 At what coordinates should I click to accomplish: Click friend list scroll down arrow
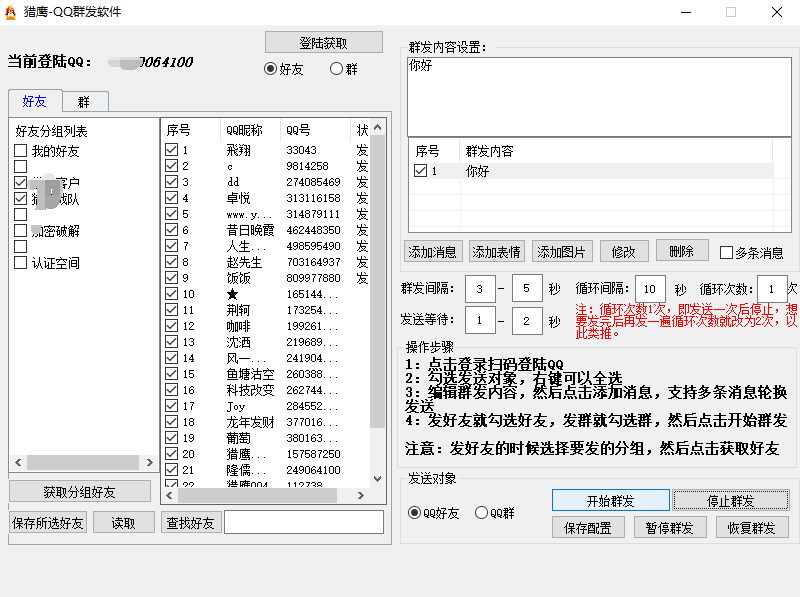(x=378, y=479)
